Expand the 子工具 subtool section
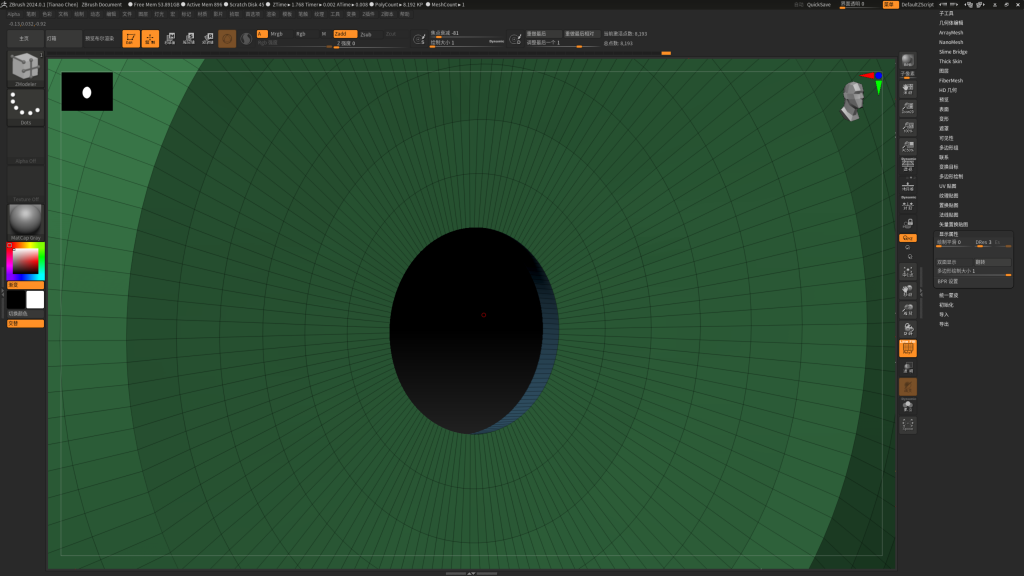 pos(946,13)
